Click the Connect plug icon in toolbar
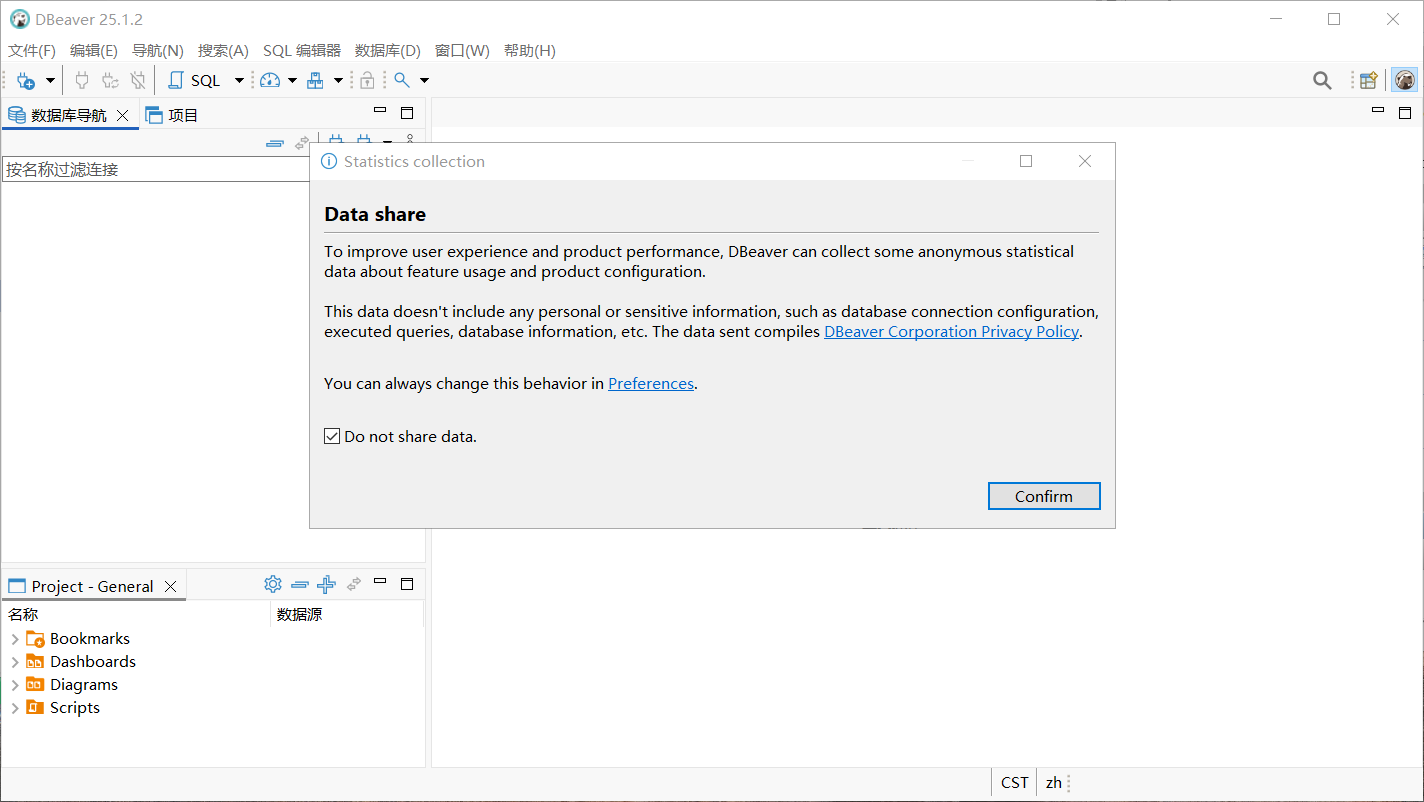Screen dimensions: 1424x802 tap(82, 80)
